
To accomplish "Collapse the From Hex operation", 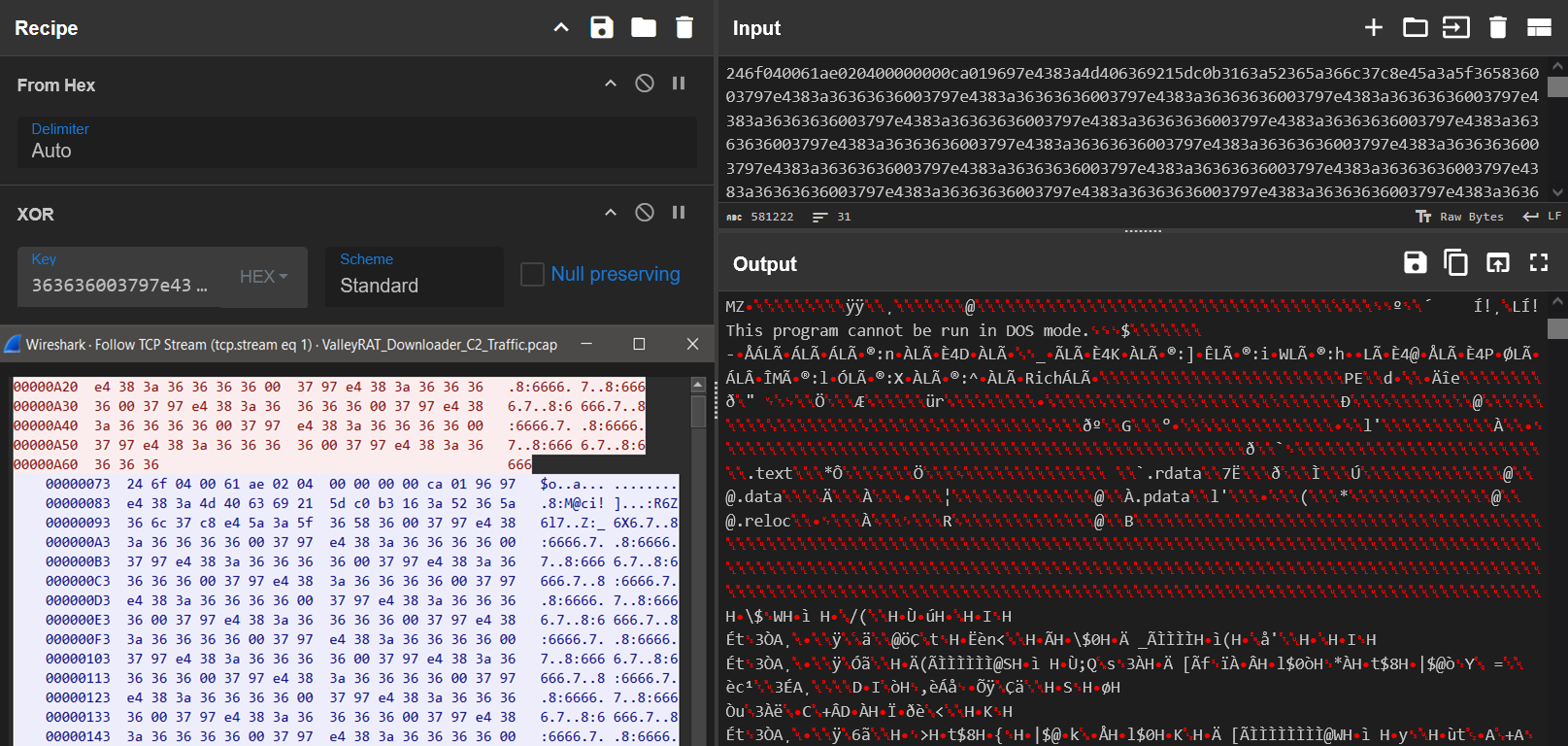I will click(611, 84).
